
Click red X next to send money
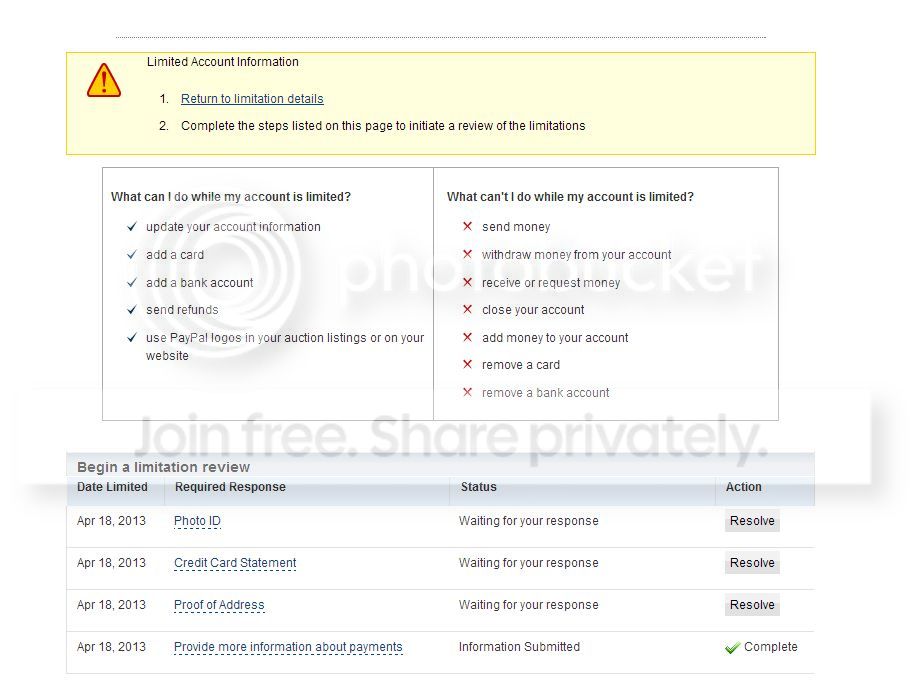pos(467,226)
